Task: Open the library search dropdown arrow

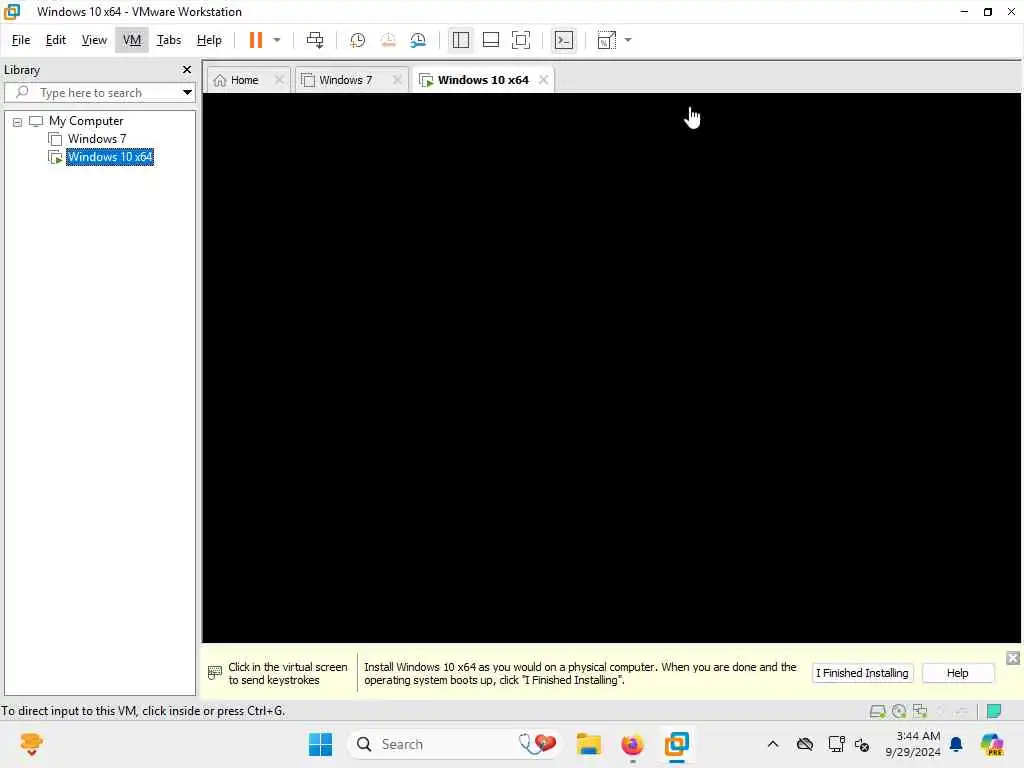Action: tap(187, 93)
